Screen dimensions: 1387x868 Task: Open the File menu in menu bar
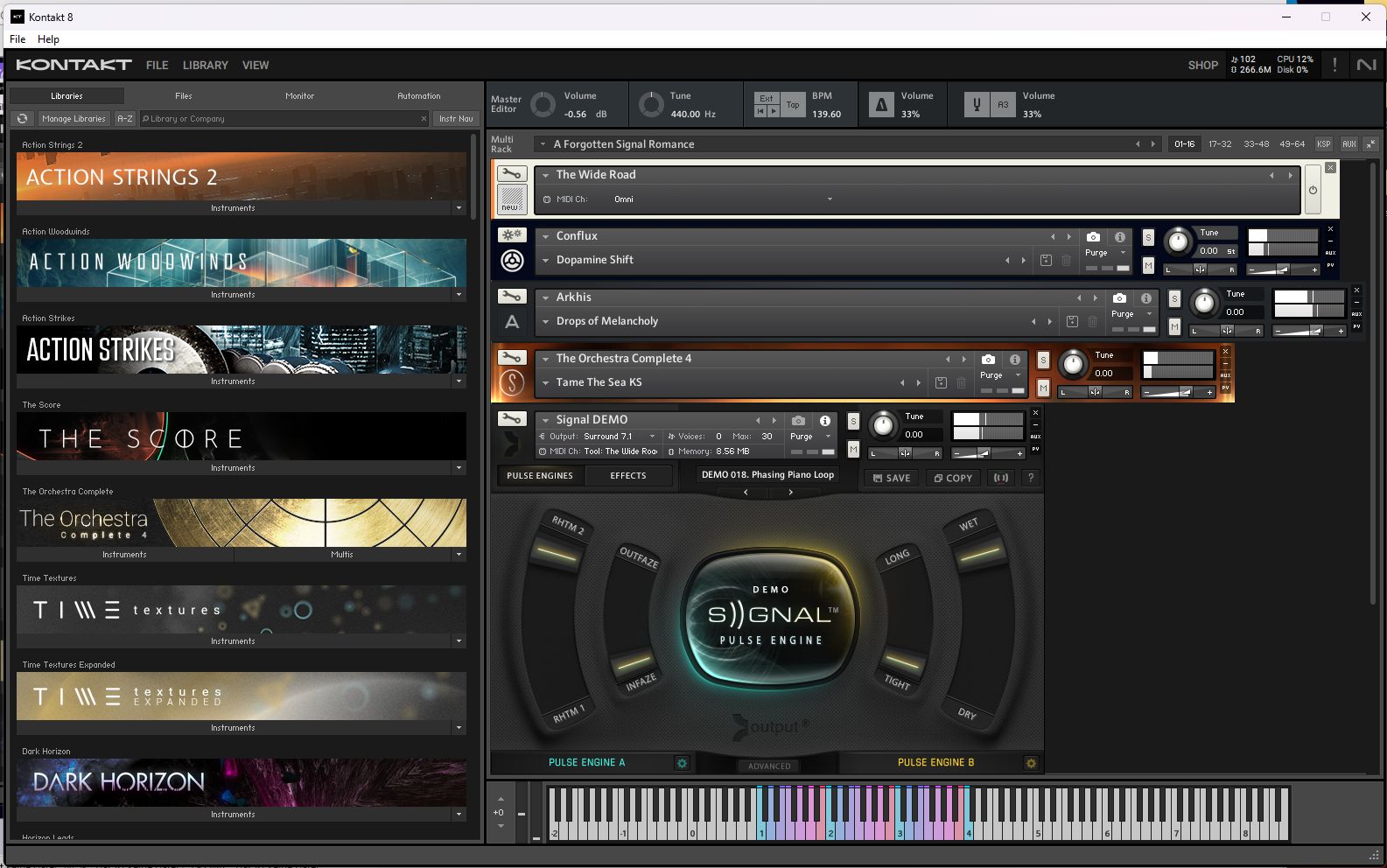[18, 39]
